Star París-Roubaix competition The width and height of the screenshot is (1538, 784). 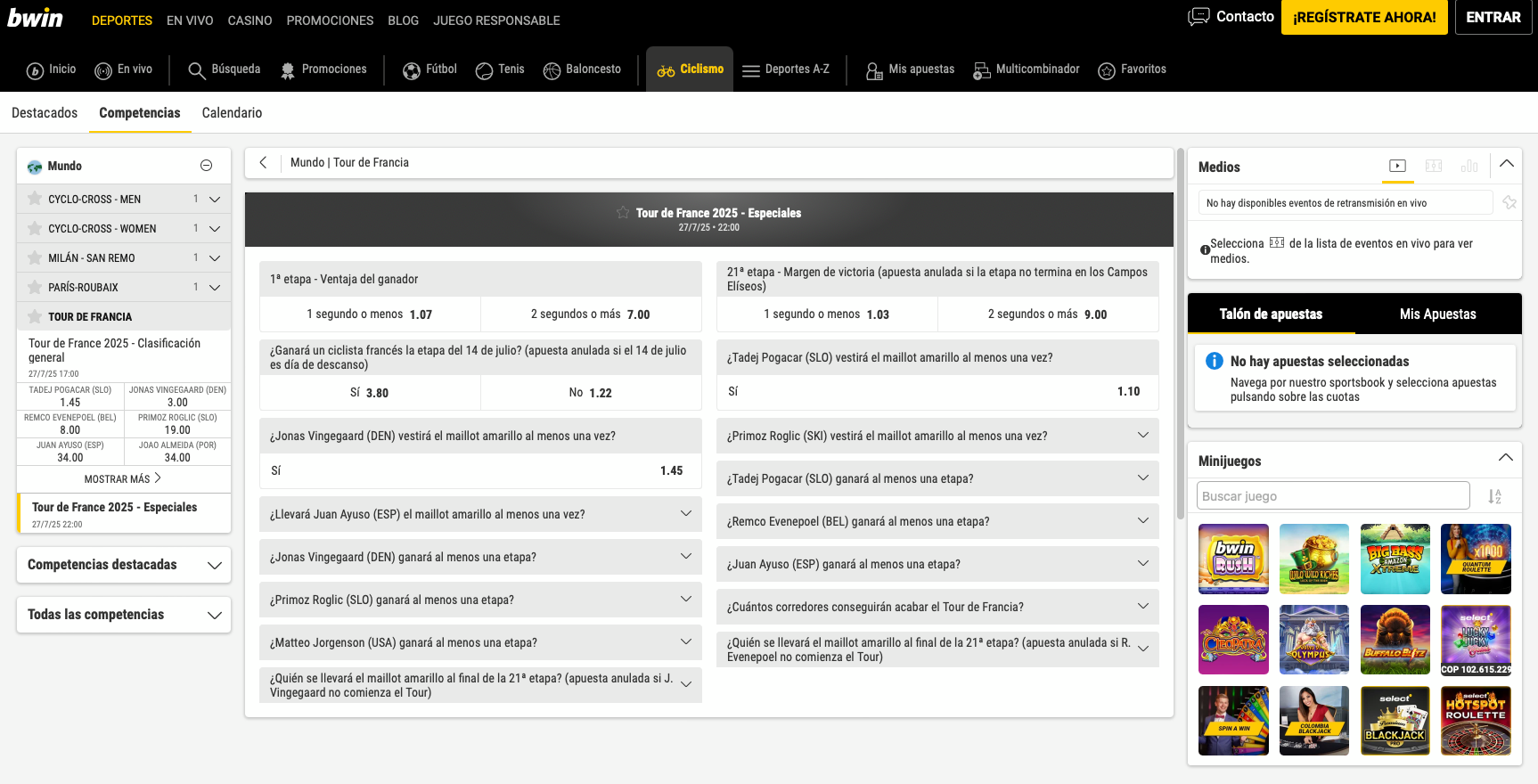tap(35, 287)
